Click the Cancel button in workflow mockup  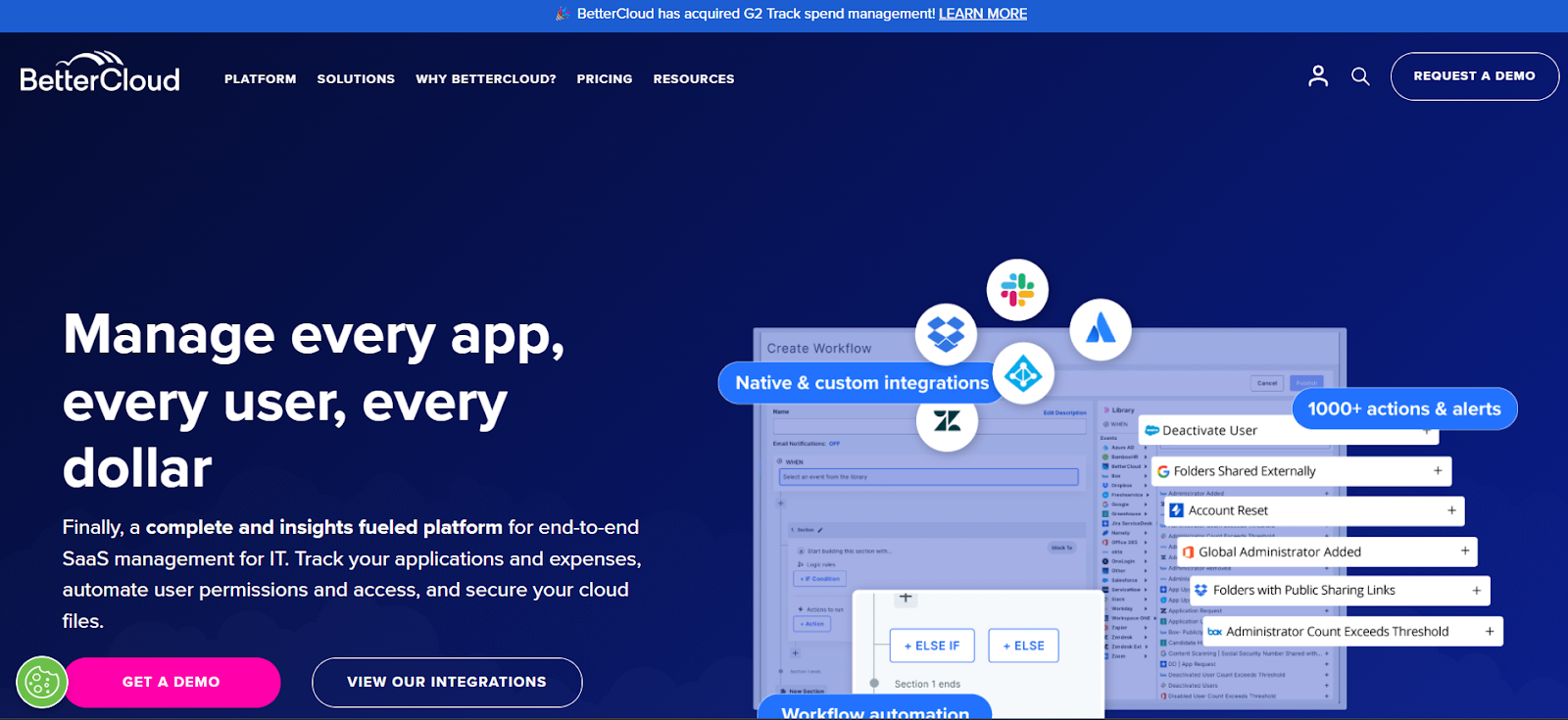[x=1267, y=383]
